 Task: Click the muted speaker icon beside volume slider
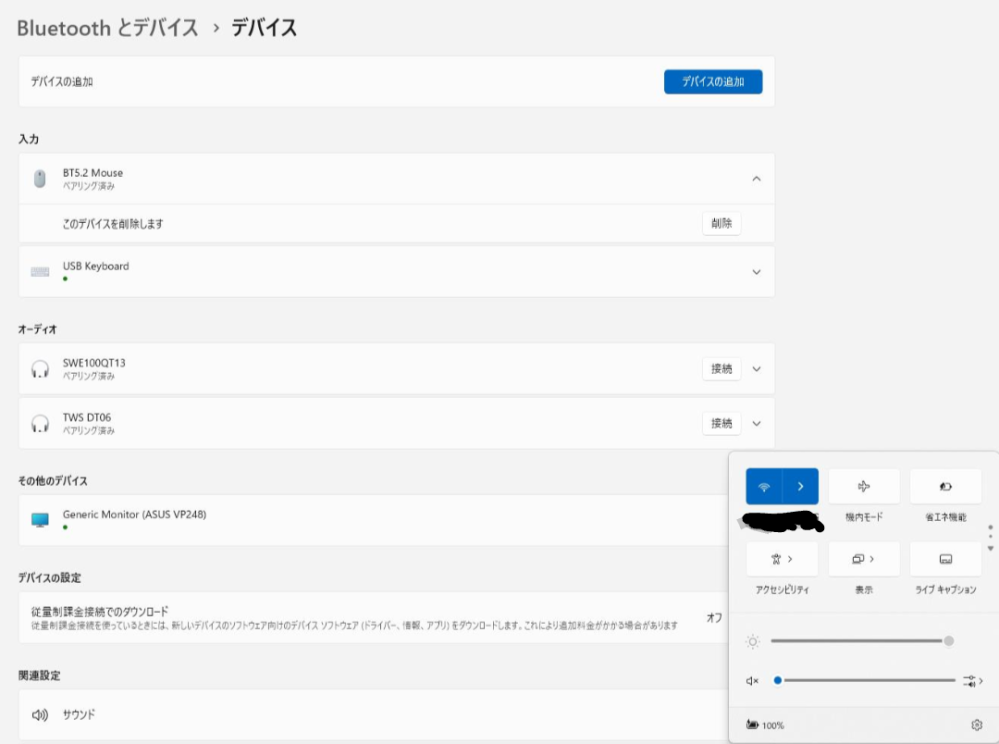753,681
